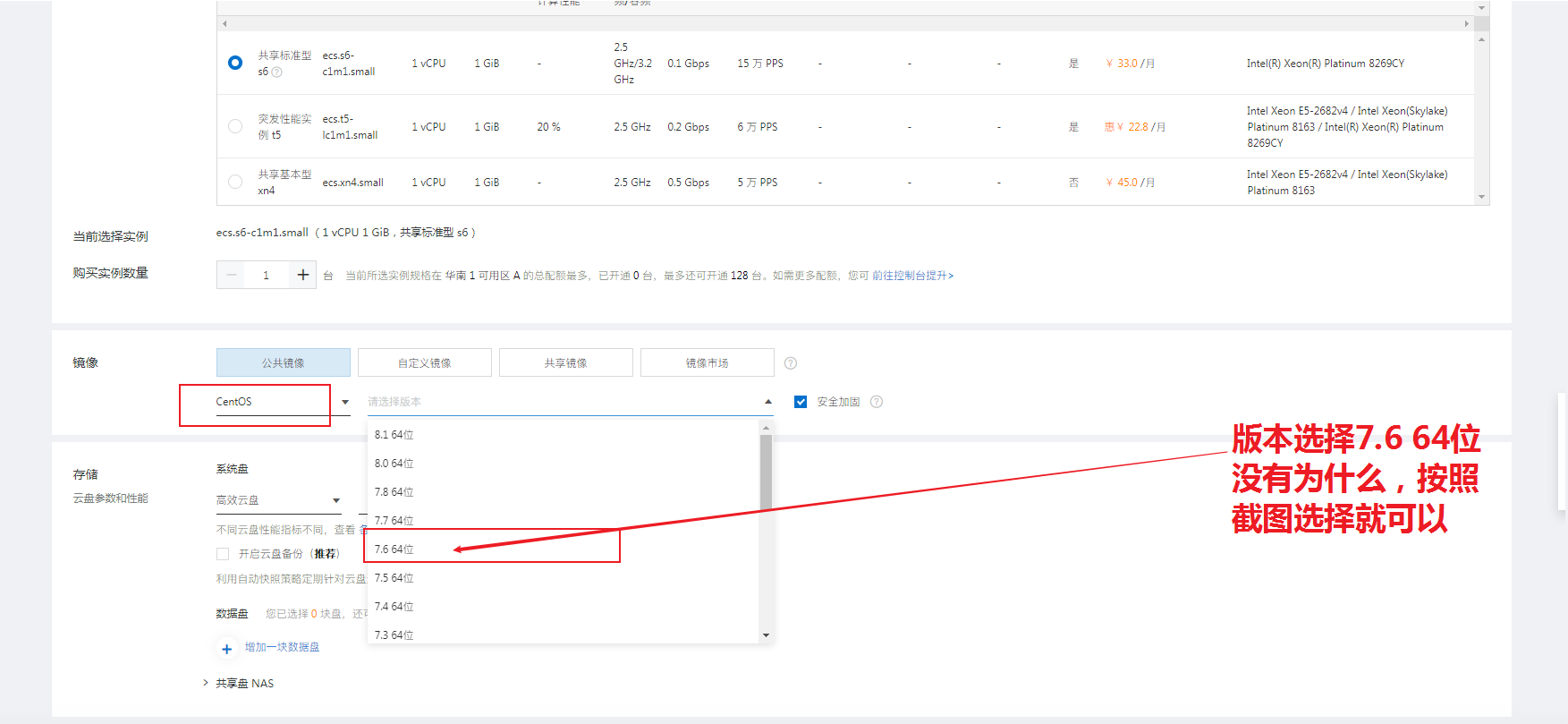Open the CentOS operating system dropdown

click(x=283, y=402)
